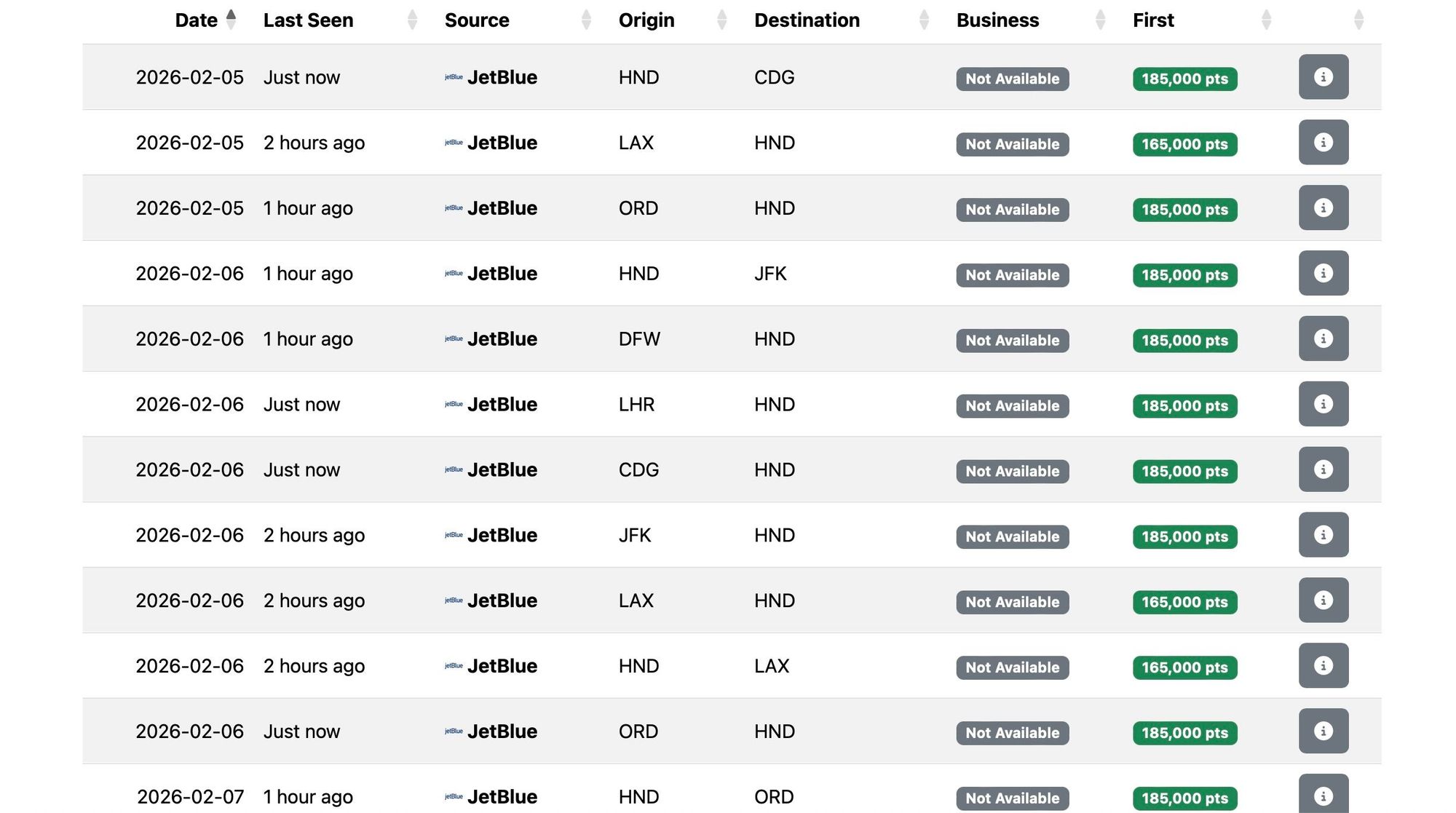The height and width of the screenshot is (813, 1456).
Task: Sort table by Source column
Action: [x=477, y=20]
